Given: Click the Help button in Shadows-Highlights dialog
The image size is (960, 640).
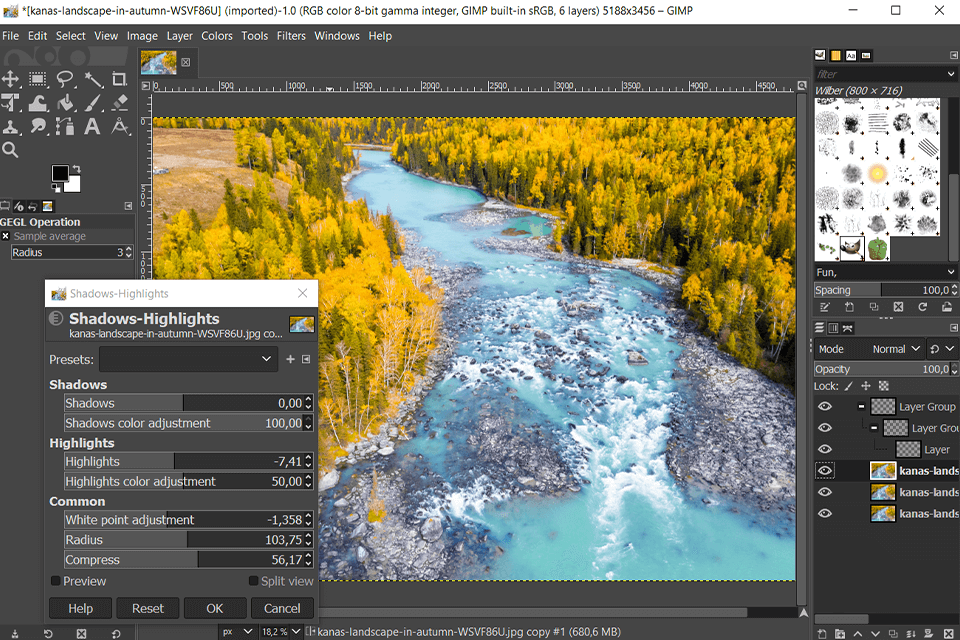Looking at the screenshot, I should click(x=80, y=608).
